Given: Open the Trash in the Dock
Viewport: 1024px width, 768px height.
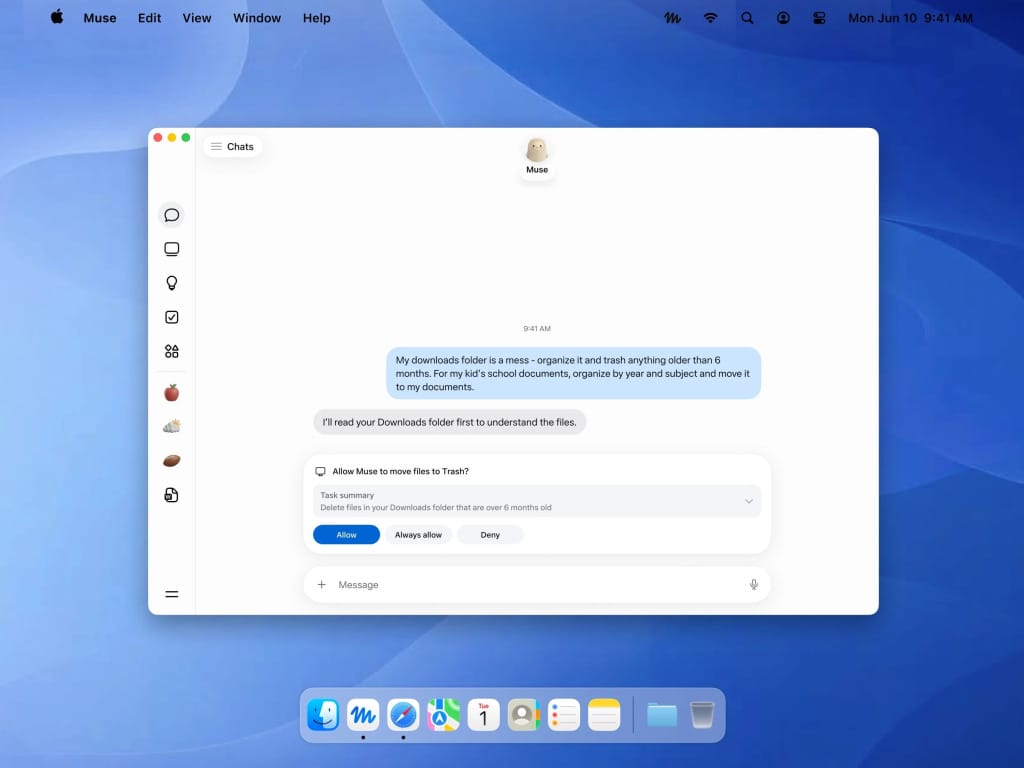Looking at the screenshot, I should click(702, 714).
